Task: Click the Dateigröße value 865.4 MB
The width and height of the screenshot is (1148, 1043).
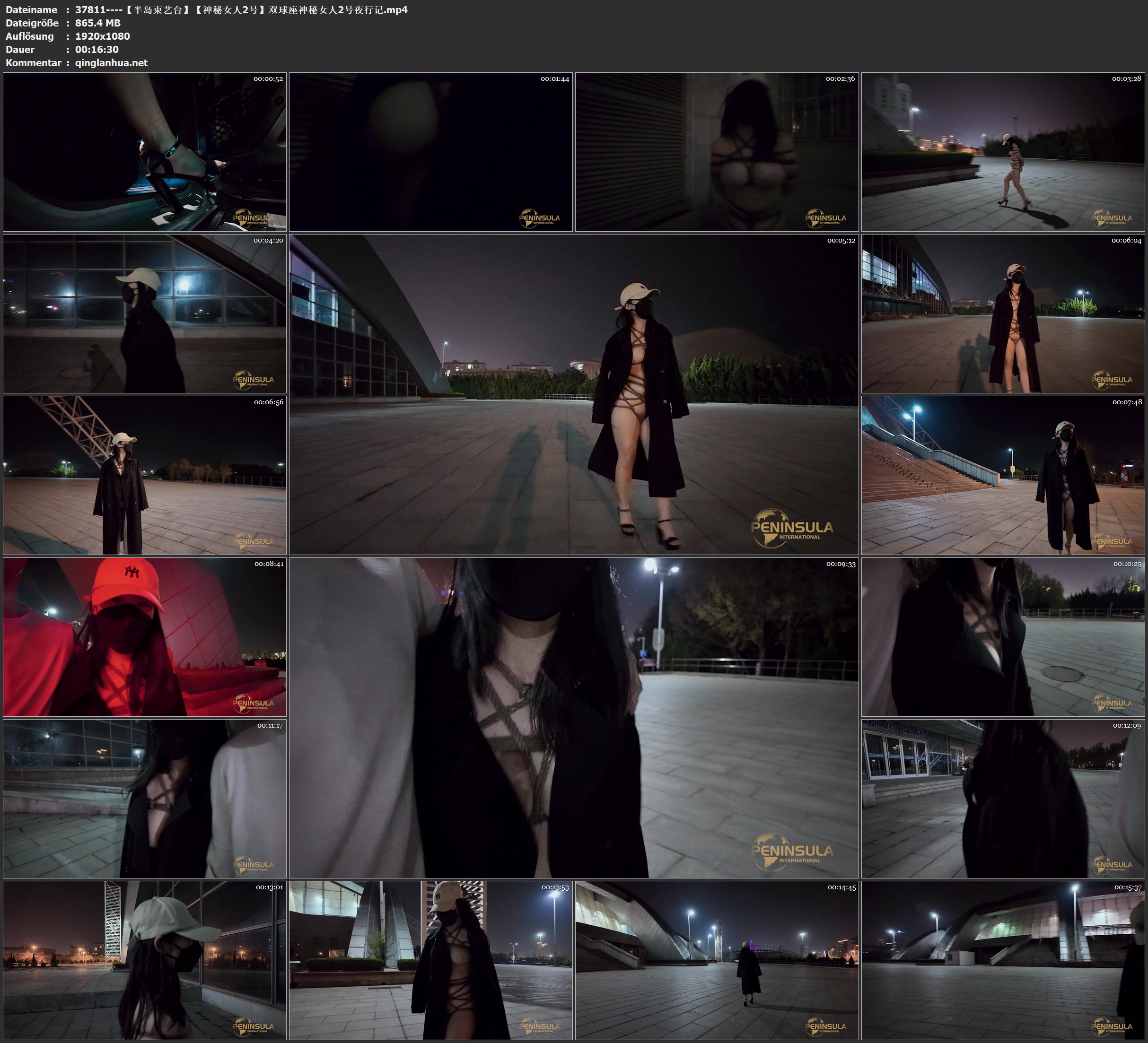Action: 97,23
